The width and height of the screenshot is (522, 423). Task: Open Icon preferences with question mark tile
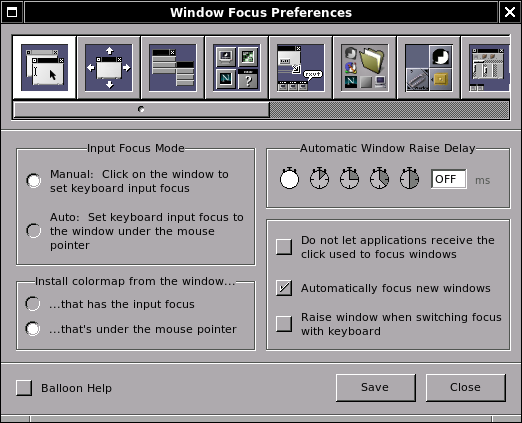point(237,68)
